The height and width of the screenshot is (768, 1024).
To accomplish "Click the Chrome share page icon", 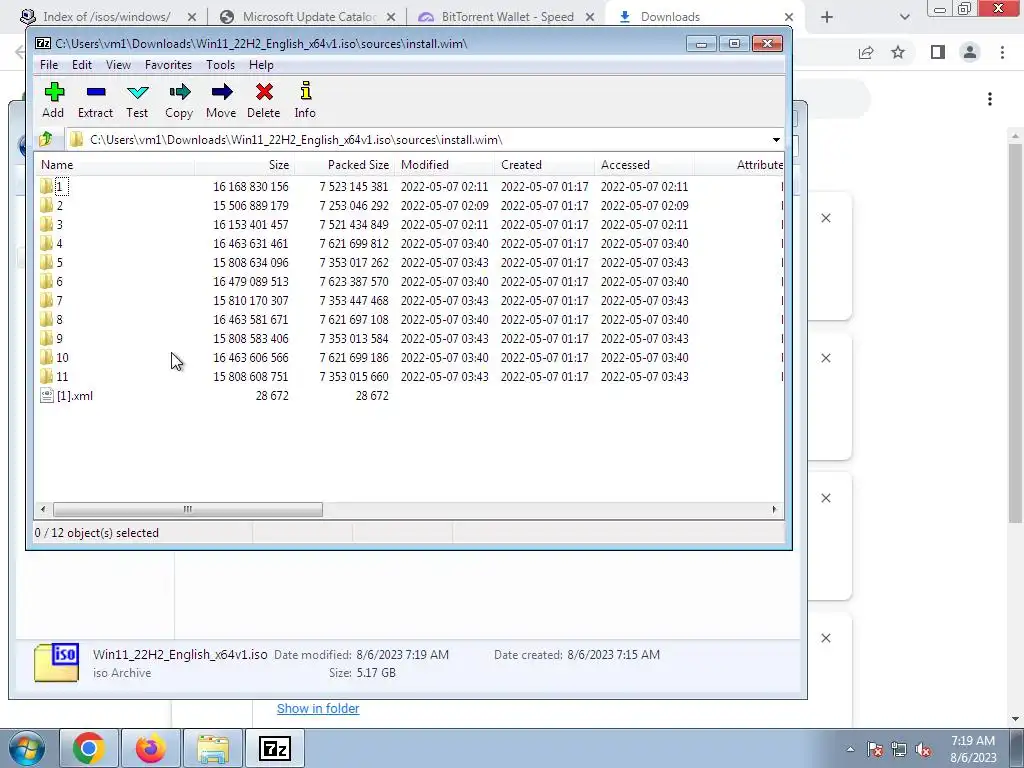I will [x=866, y=52].
